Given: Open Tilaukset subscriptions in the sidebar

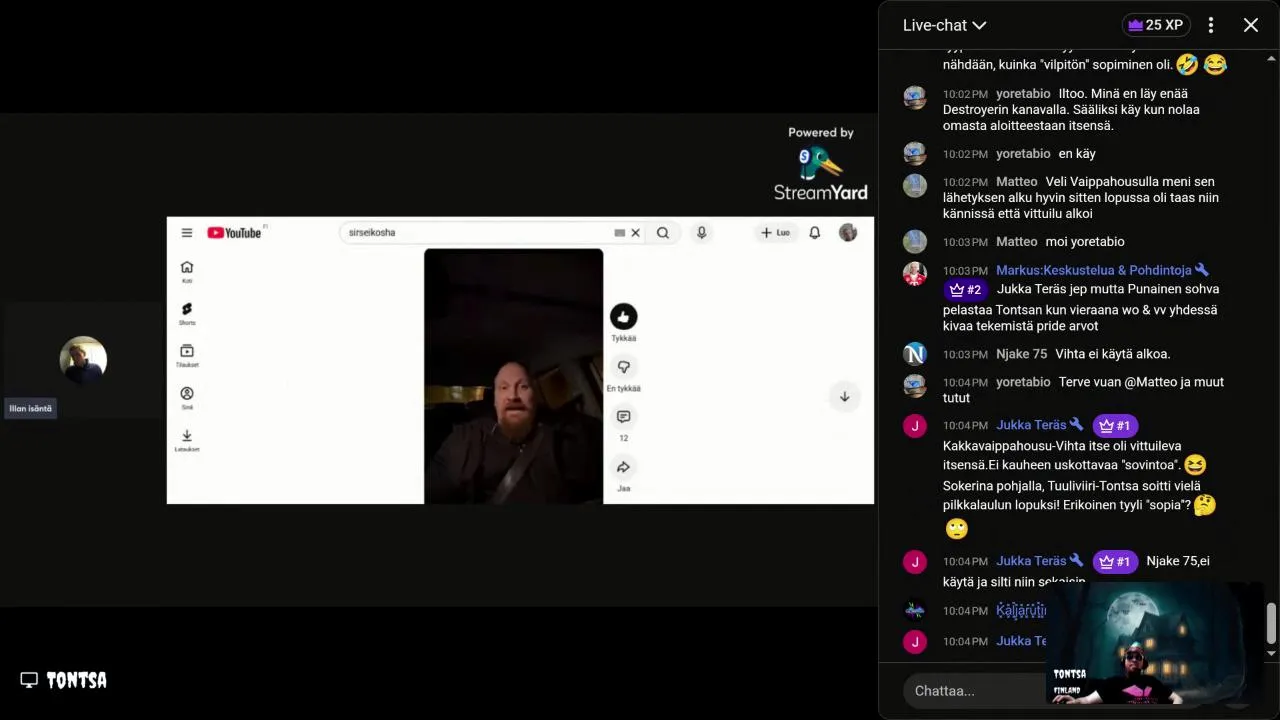Looking at the screenshot, I should coord(187,356).
